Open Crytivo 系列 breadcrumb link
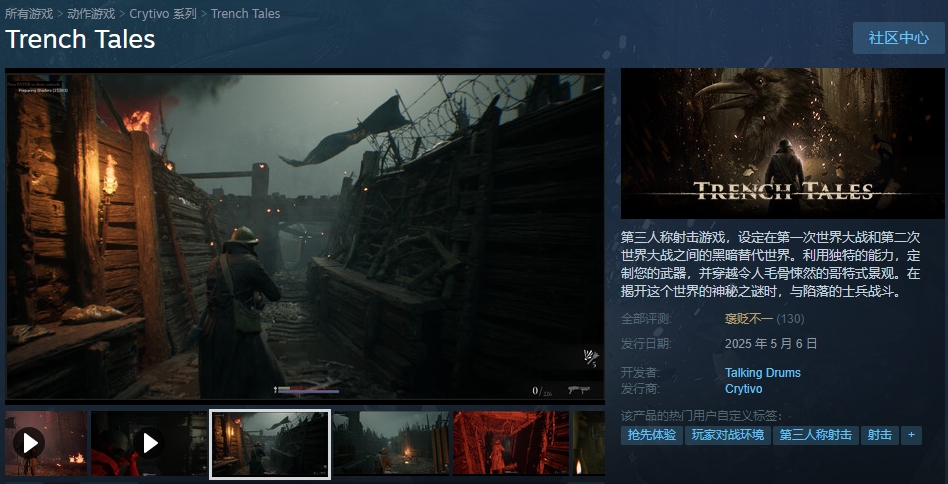Image resolution: width=948 pixels, height=484 pixels. 163,13
